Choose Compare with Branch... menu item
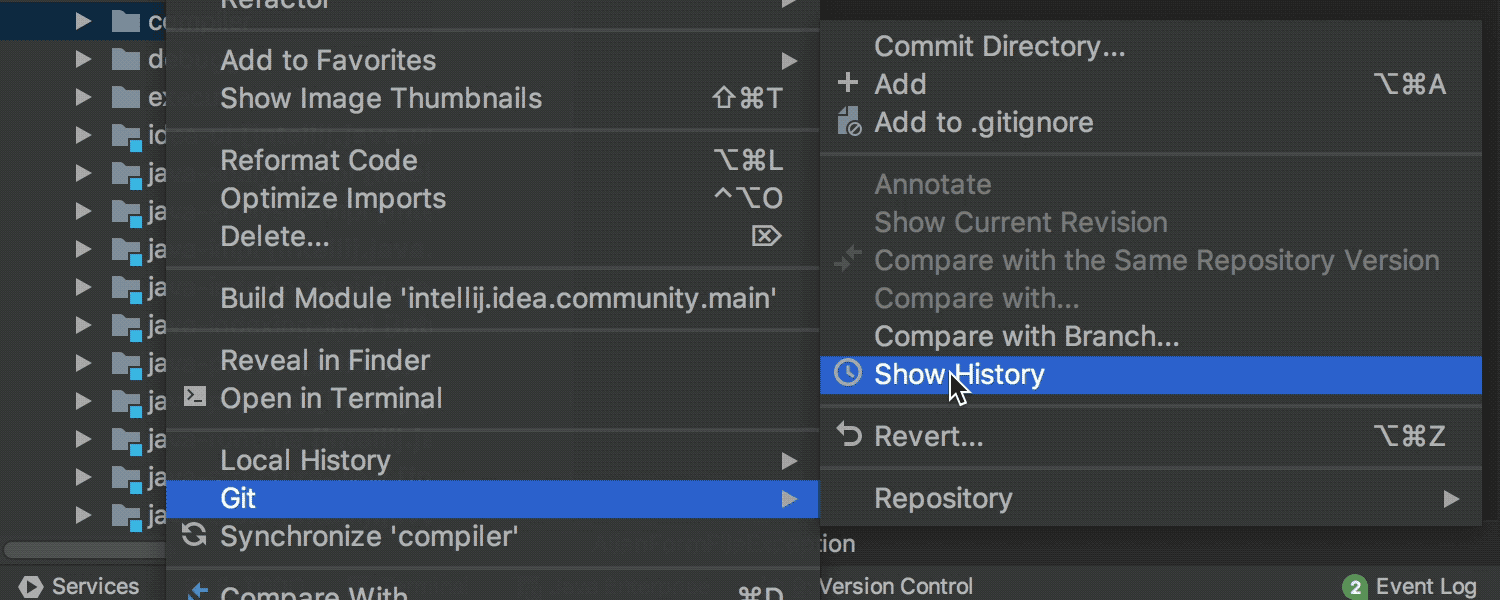Image resolution: width=1500 pixels, height=600 pixels. pos(1026,336)
